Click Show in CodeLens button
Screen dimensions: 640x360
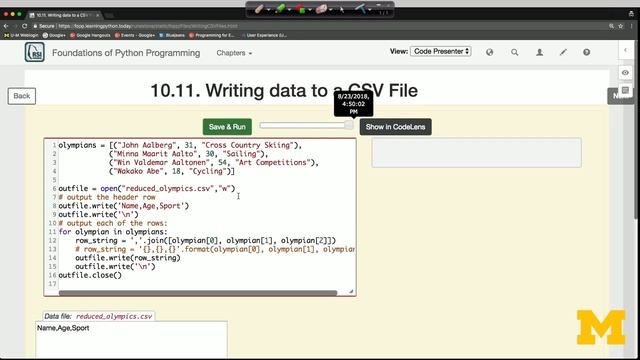pos(396,127)
